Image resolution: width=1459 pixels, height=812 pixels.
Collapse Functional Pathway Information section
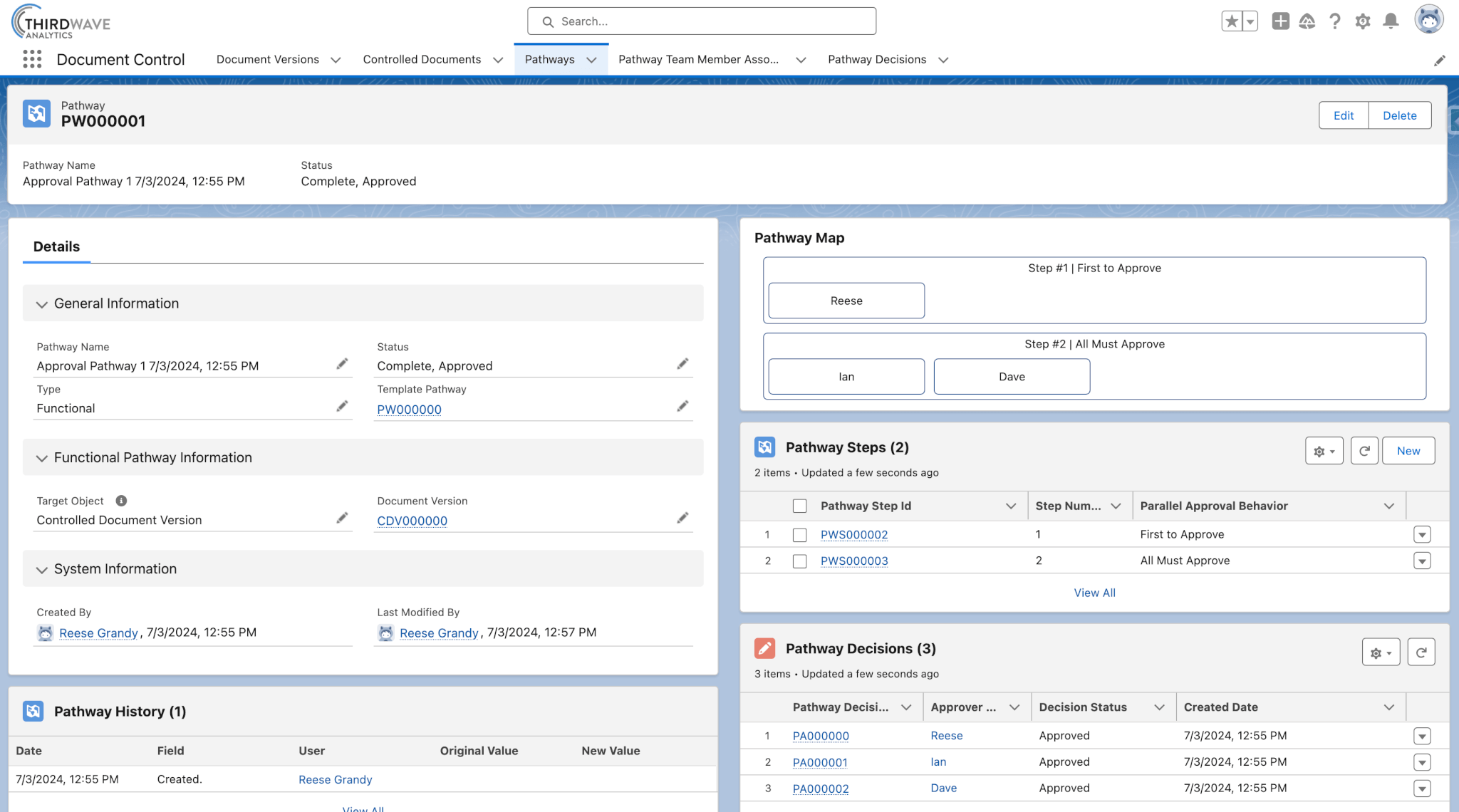pos(42,458)
